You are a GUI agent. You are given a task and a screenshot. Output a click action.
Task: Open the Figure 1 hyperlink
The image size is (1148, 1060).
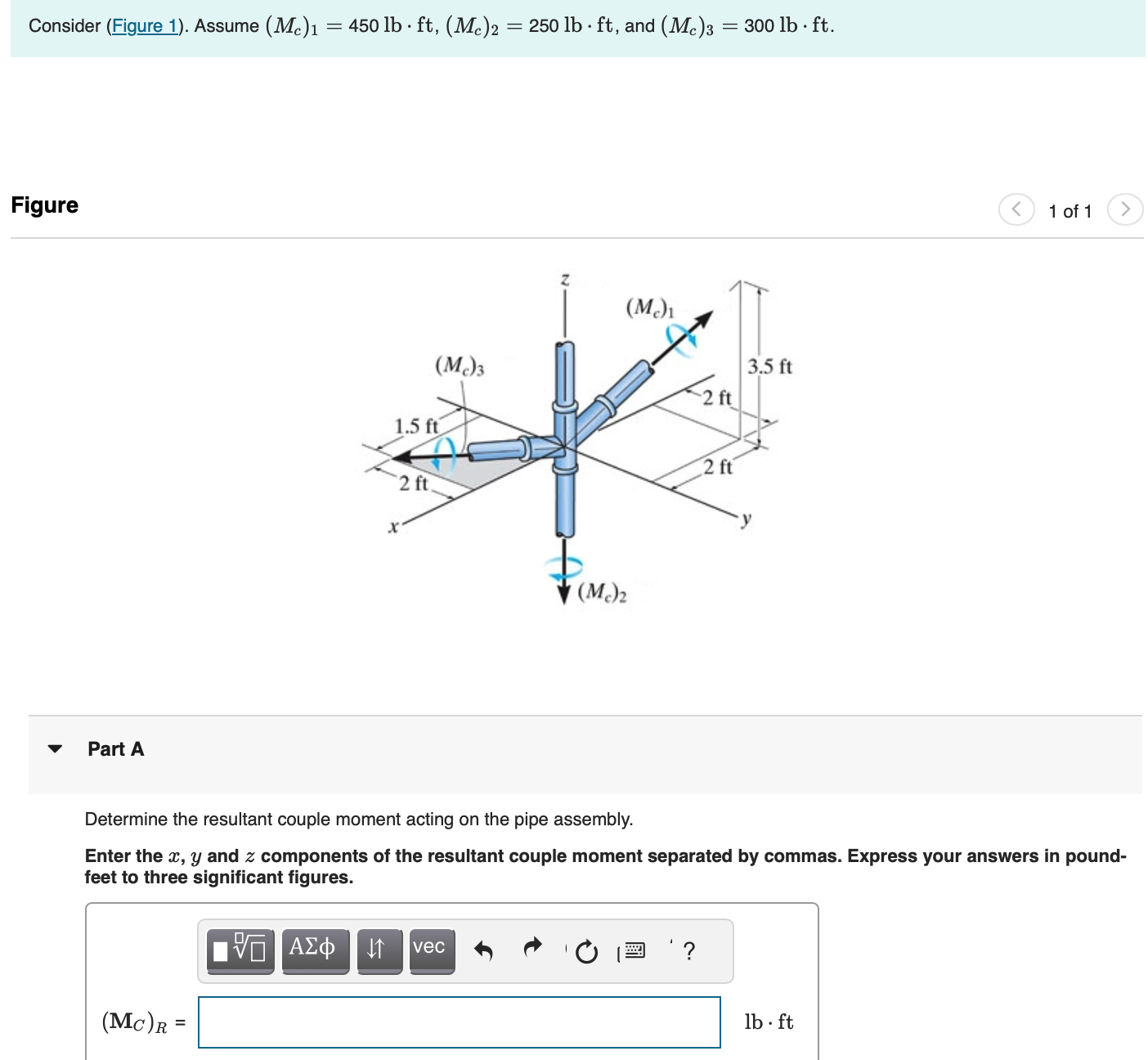pyautogui.click(x=146, y=25)
